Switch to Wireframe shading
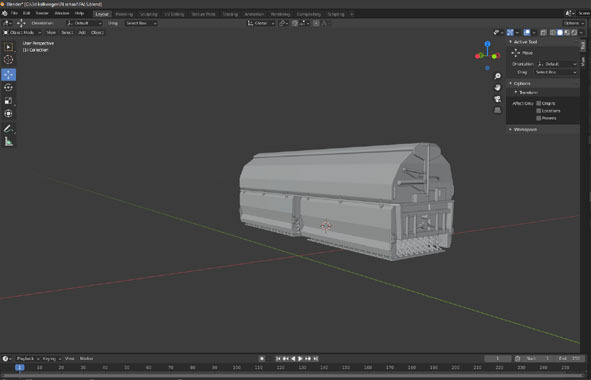 553,33
